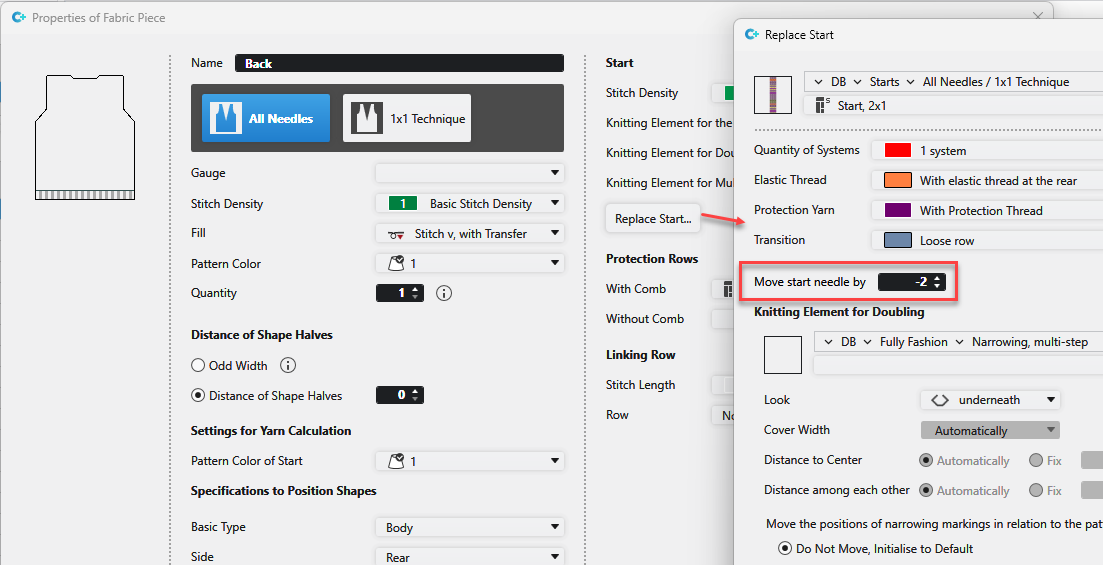Screen dimensions: 1103x565
Task: Click the Replace Start... button
Action: [x=653, y=219]
